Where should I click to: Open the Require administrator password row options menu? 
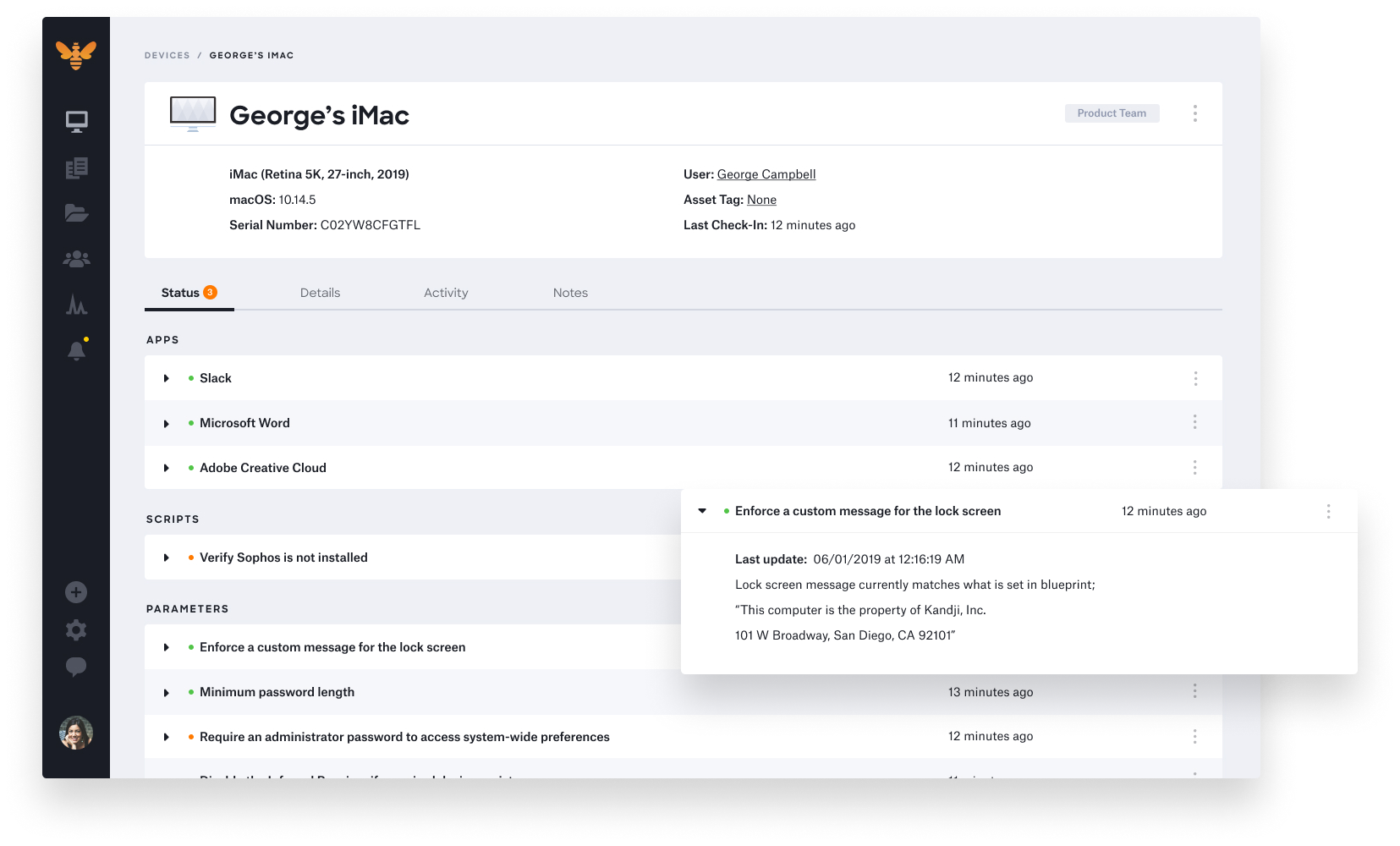coord(1194,736)
